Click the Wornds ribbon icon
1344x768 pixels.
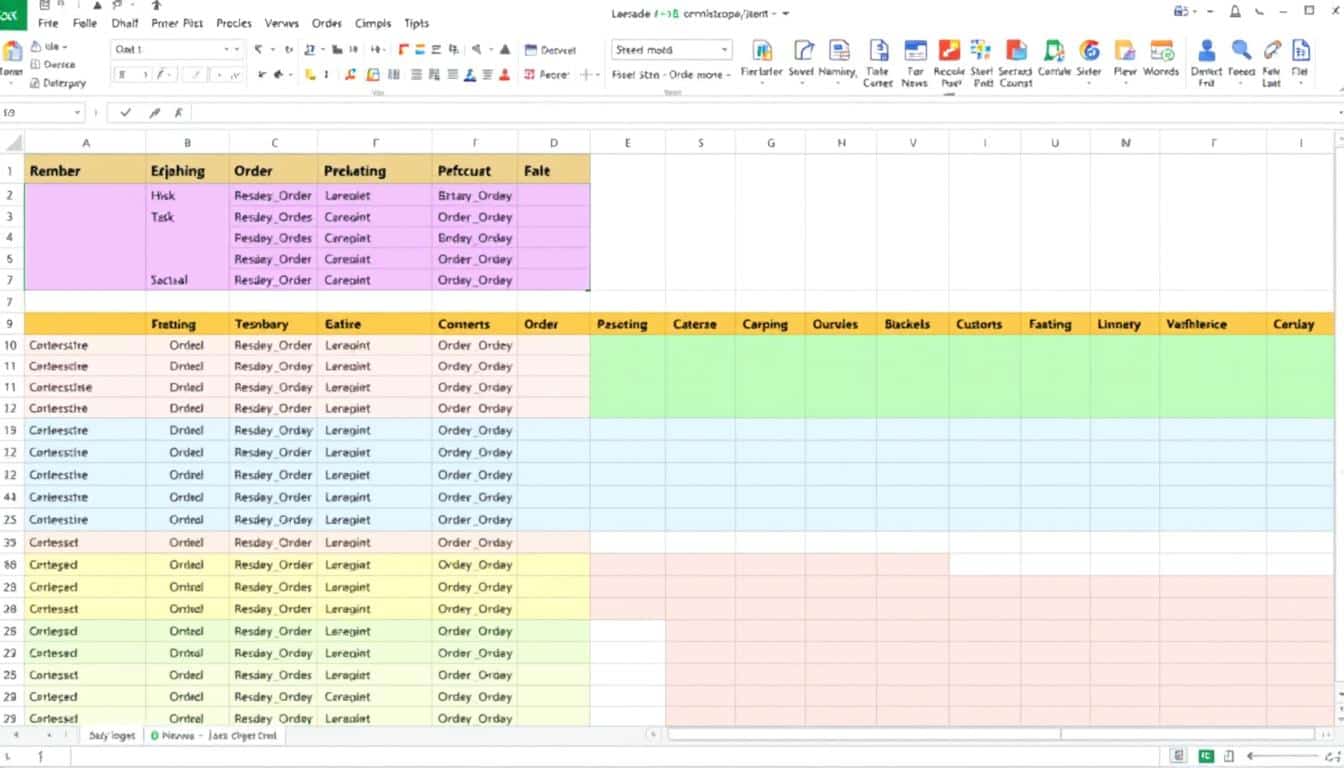[x=1161, y=51]
